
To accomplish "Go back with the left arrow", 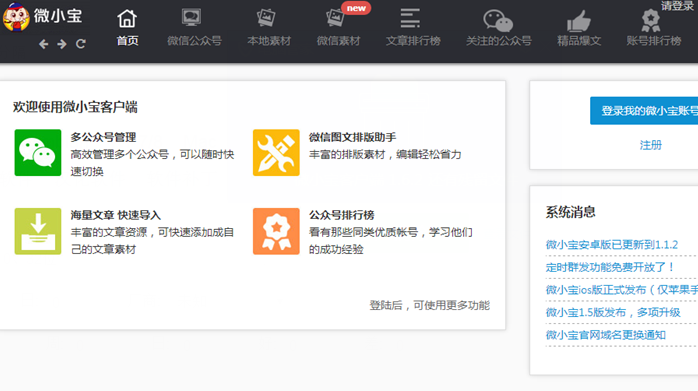I will tap(43, 44).
